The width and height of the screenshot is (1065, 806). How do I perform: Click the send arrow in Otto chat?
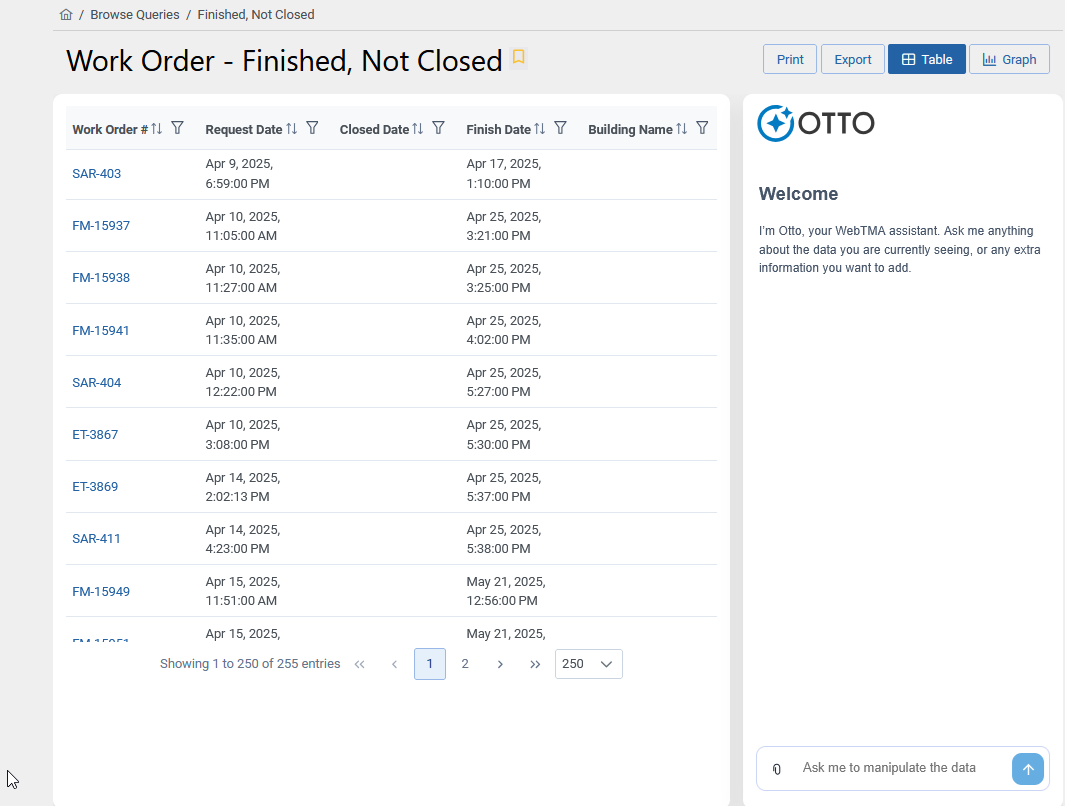coord(1027,769)
